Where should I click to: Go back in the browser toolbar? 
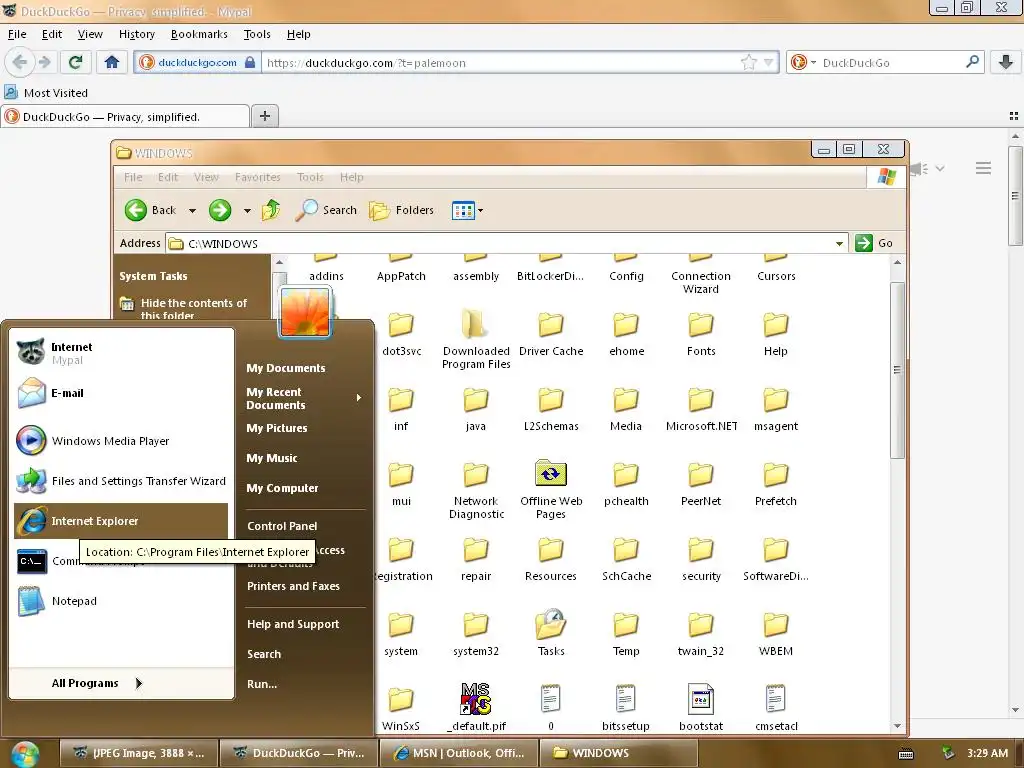click(x=20, y=62)
